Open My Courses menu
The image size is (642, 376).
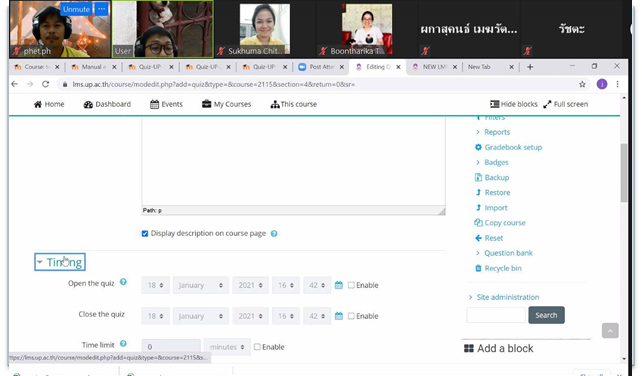pos(226,104)
